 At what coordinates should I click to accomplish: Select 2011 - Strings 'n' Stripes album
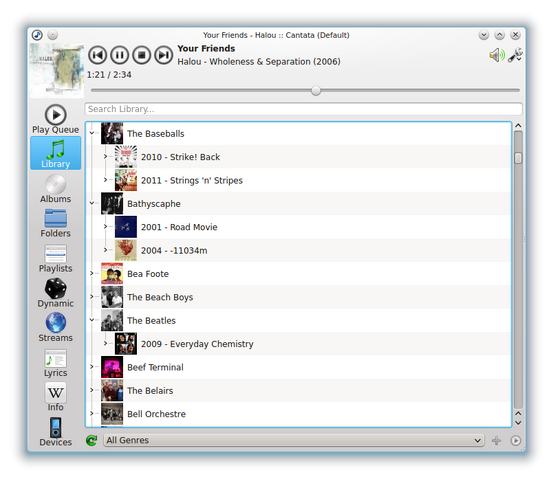pos(299,180)
